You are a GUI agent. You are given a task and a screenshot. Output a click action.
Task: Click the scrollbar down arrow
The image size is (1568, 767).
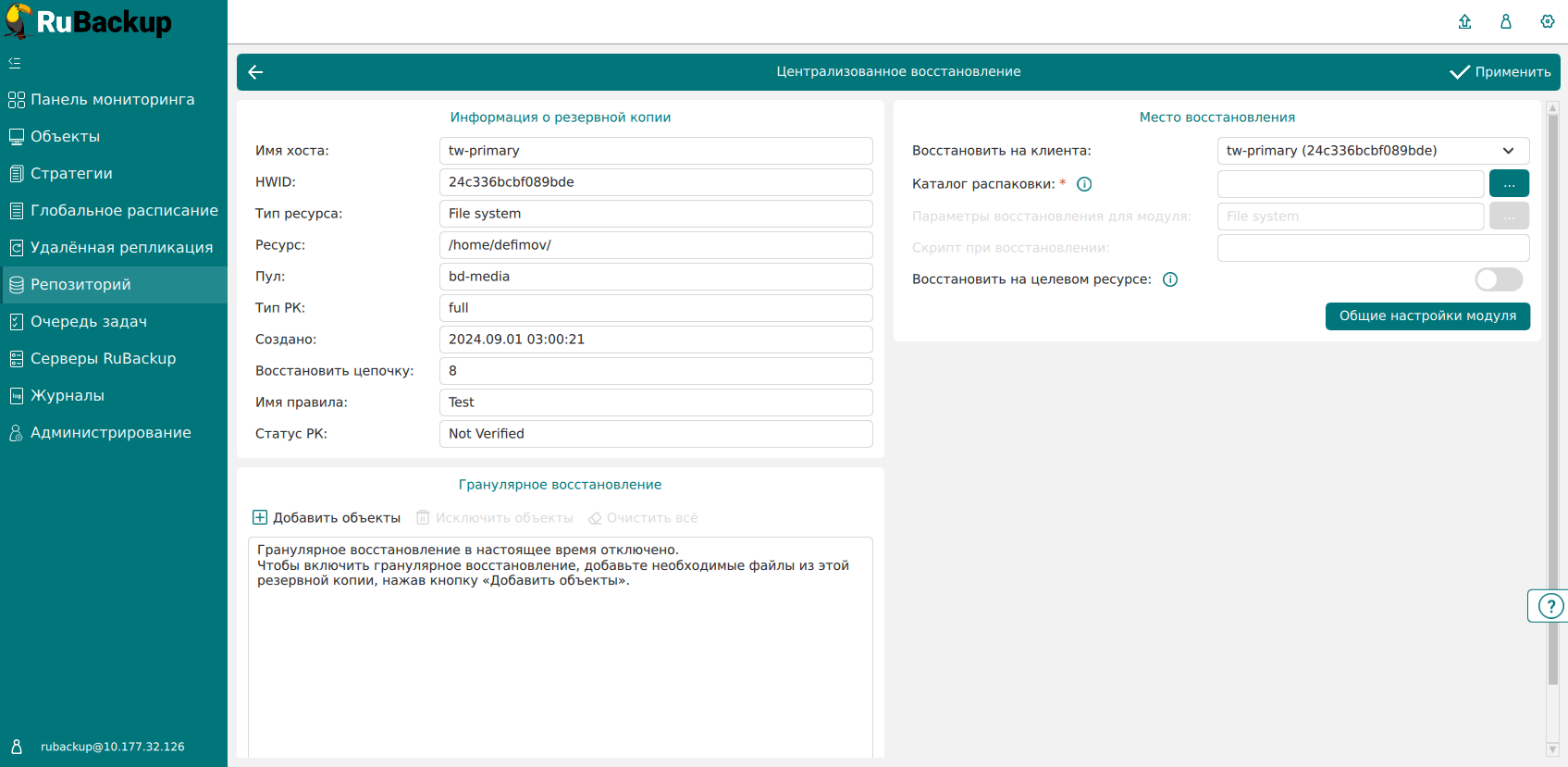click(x=1552, y=749)
